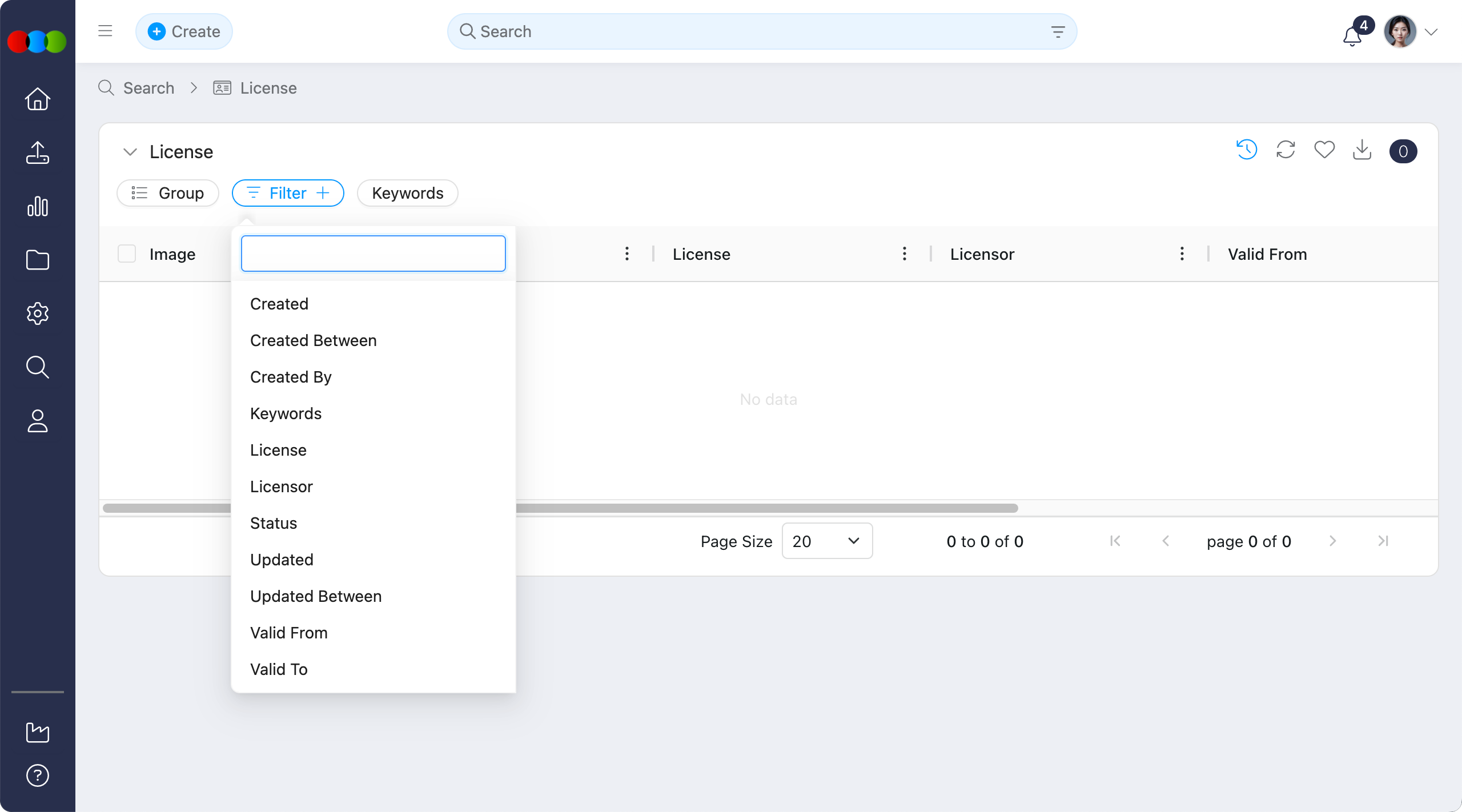Screen dimensions: 1462x812
Task: Choose Status from filter list
Action: click(x=274, y=523)
